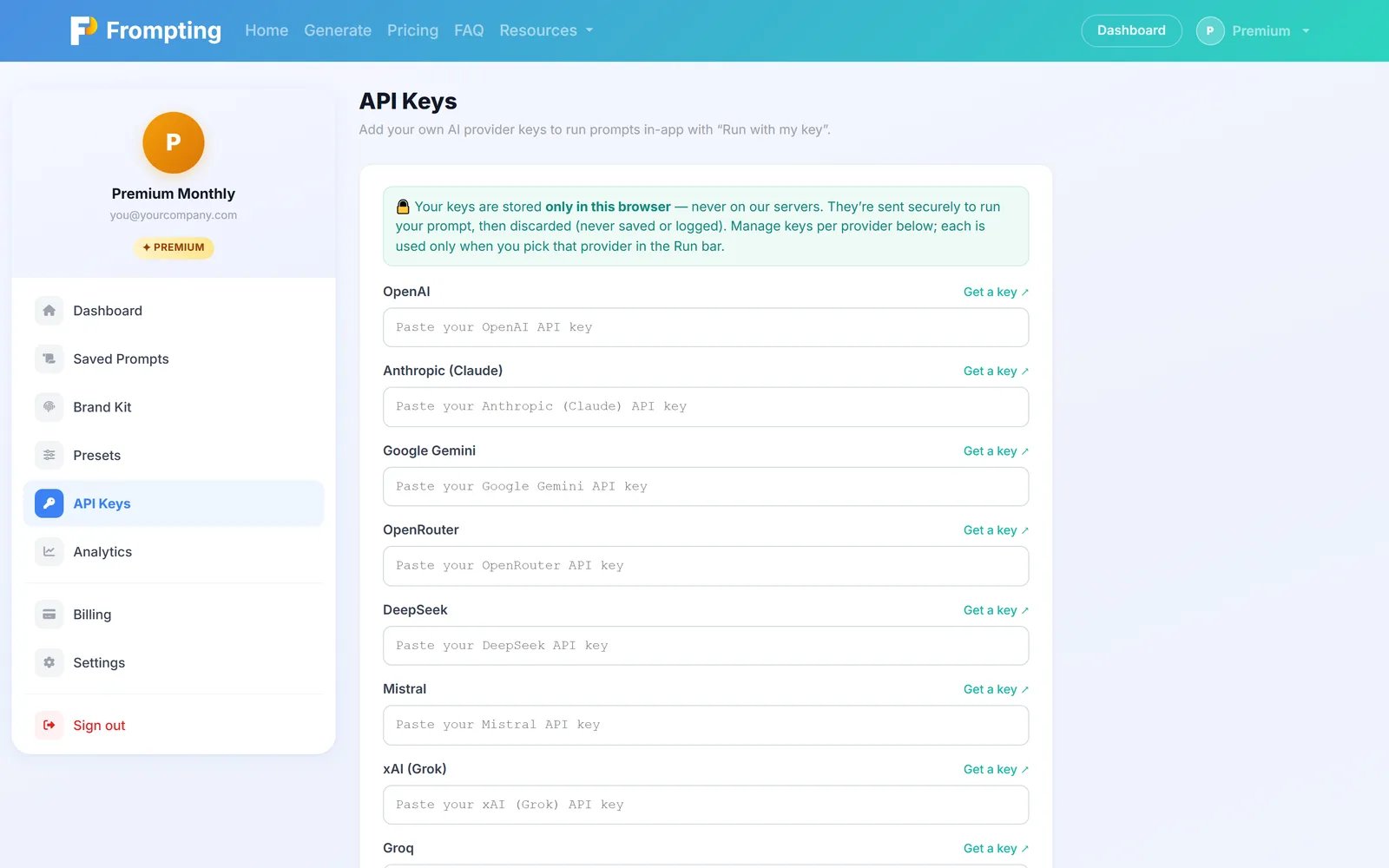The image size is (1389, 868).
Task: Open Generate in top navigation
Action: coord(338,30)
